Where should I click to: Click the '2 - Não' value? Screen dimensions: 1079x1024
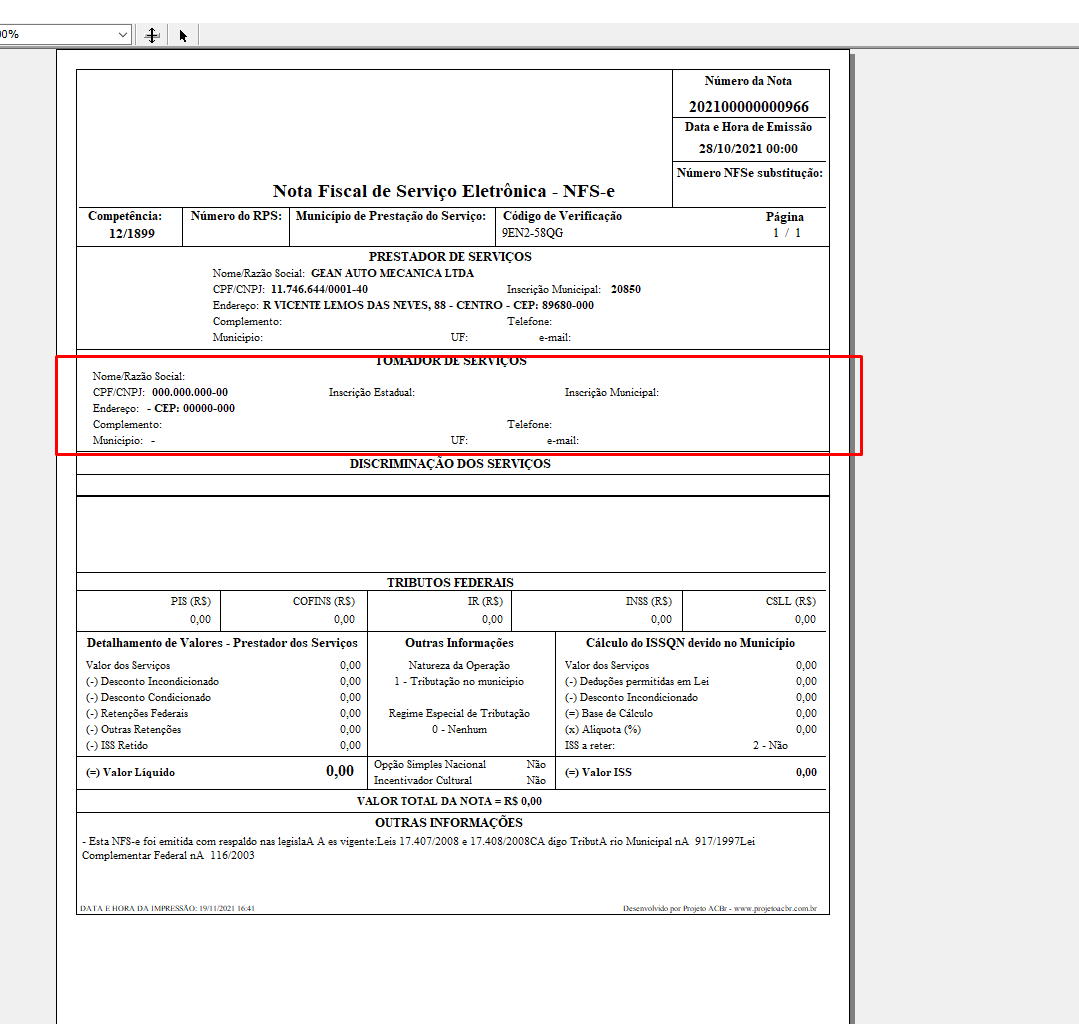point(770,745)
